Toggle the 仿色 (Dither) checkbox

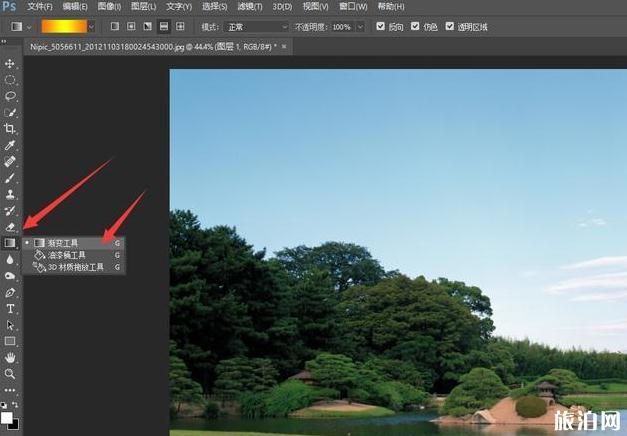tap(415, 26)
